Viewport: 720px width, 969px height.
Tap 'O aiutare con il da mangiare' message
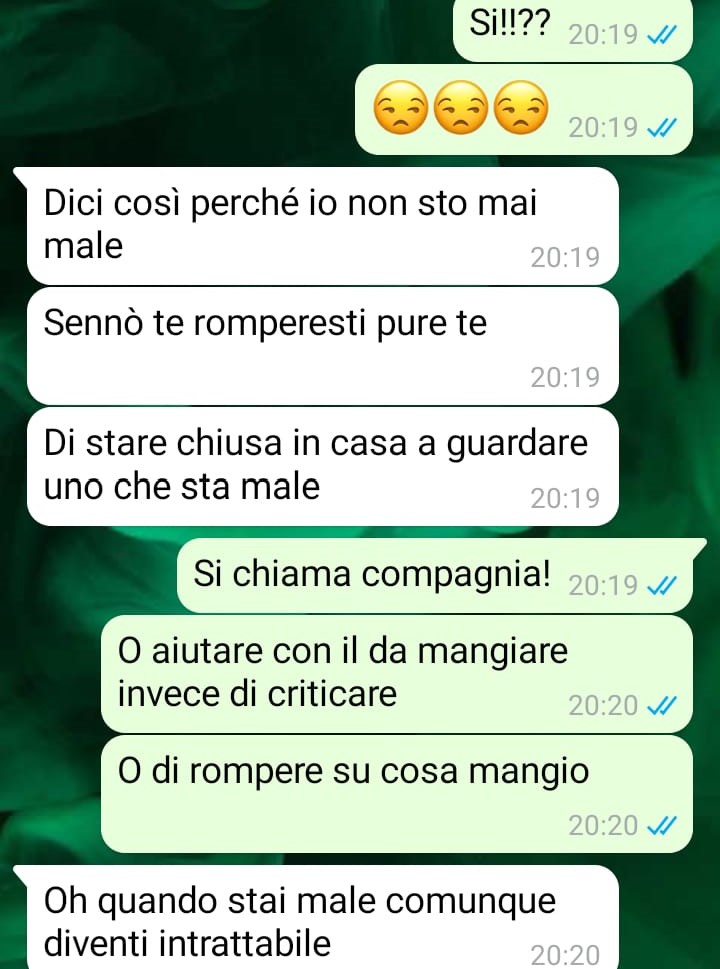tap(397, 674)
